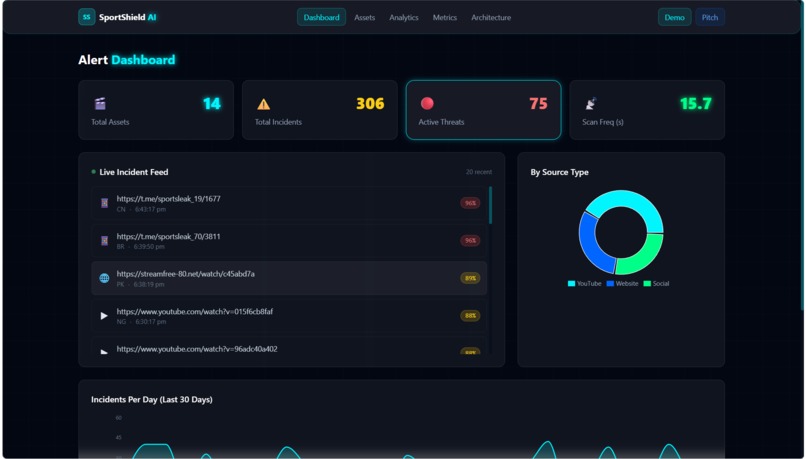Screen dimensions: 806x459
Task: Select the Total Assets card value 14
Action: (x=212, y=104)
